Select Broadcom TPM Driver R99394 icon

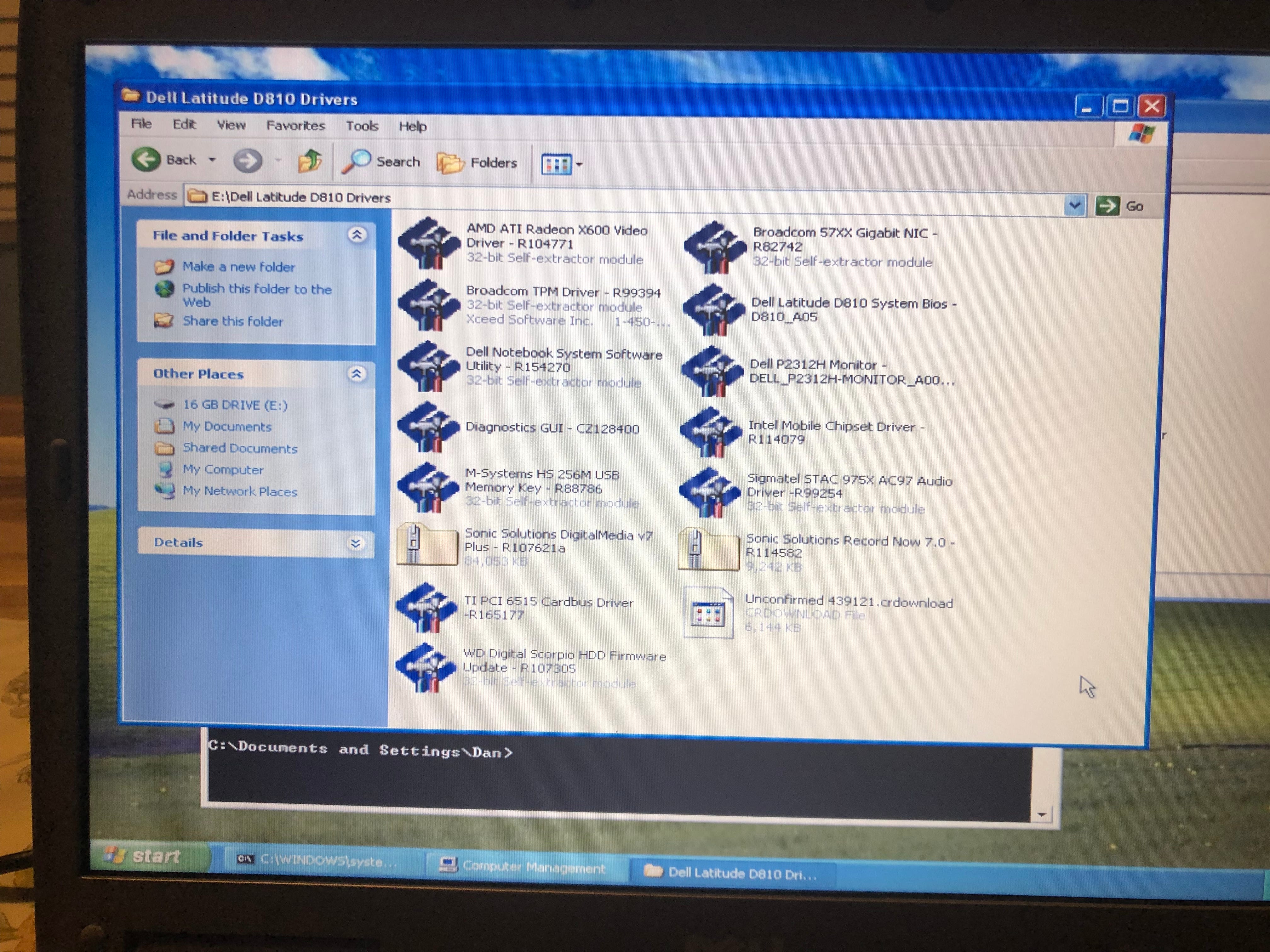coord(428,305)
